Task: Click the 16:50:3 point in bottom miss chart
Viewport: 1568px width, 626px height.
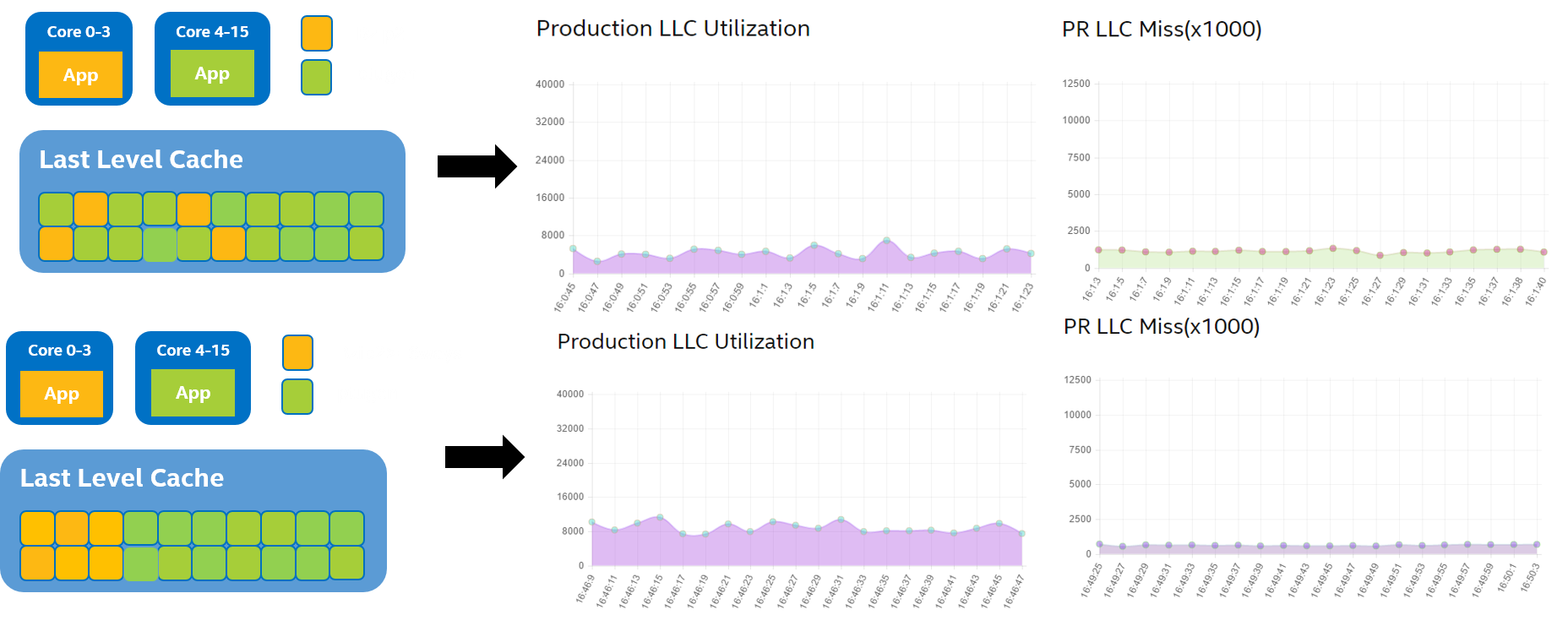Action: [1537, 545]
